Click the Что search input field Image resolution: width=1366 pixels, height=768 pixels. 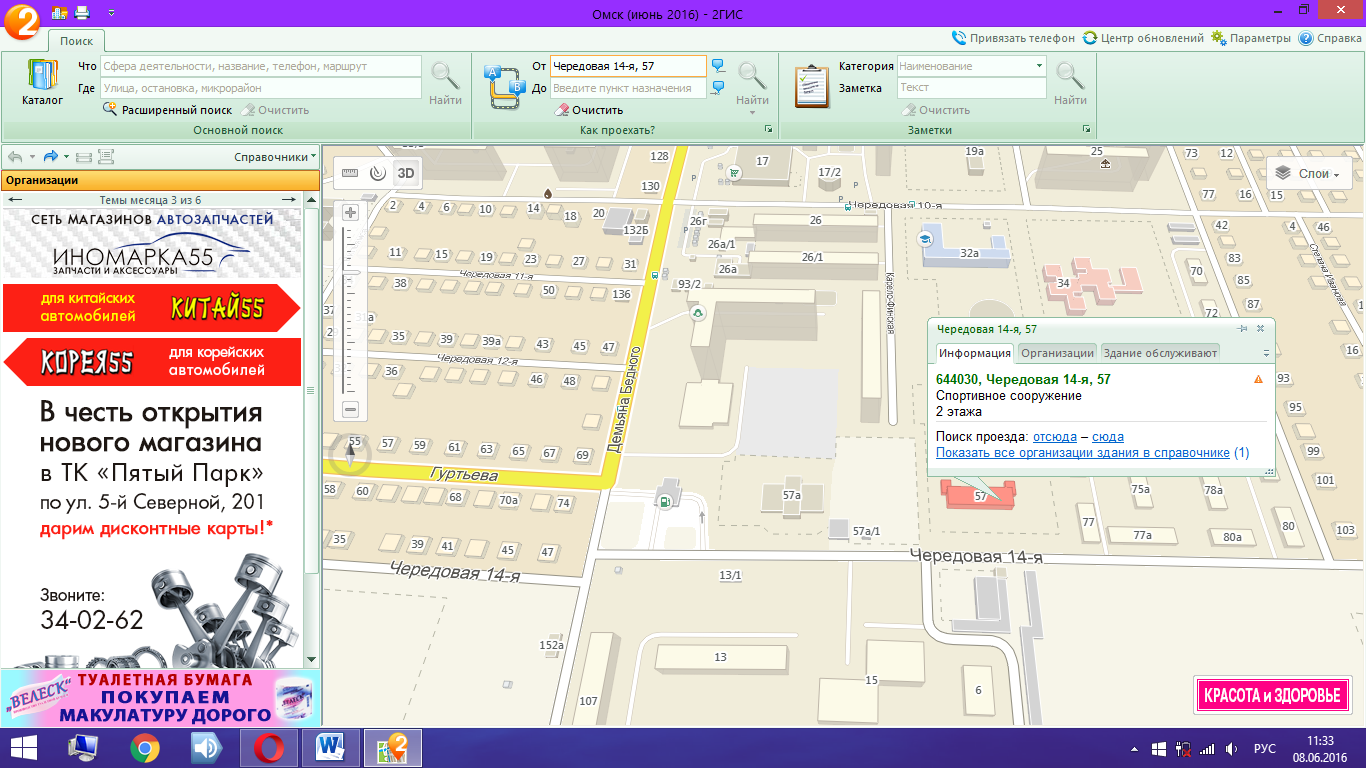pyautogui.click(x=261, y=66)
